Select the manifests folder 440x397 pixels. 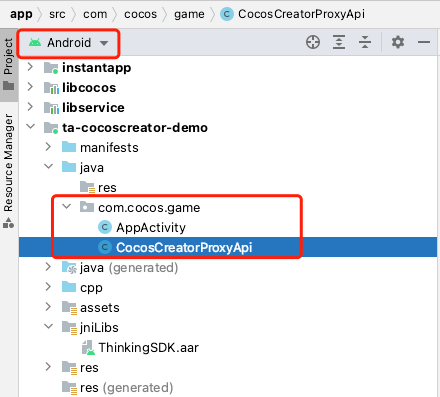click(228, 147)
